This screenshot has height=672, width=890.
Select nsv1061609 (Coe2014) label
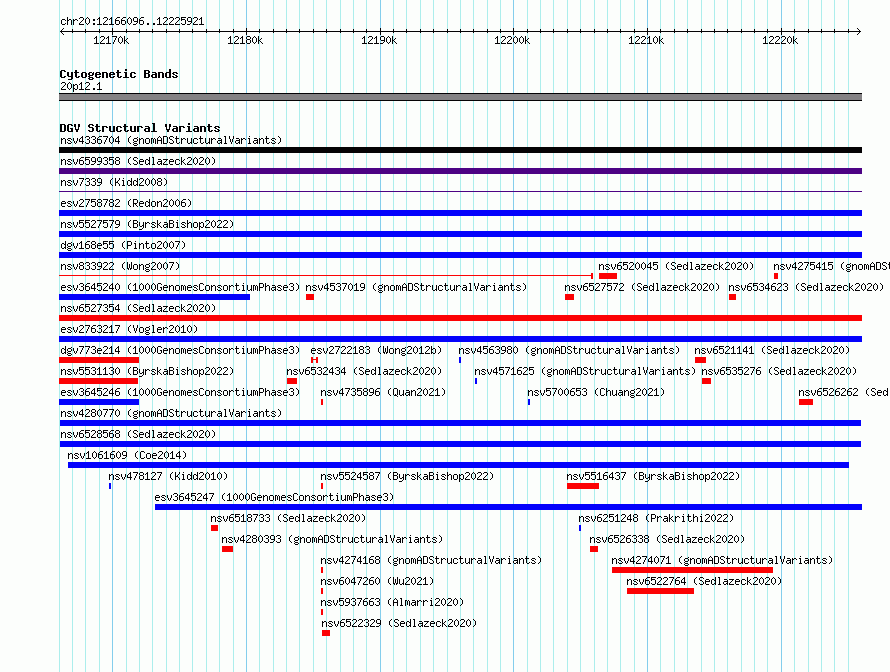(127, 455)
